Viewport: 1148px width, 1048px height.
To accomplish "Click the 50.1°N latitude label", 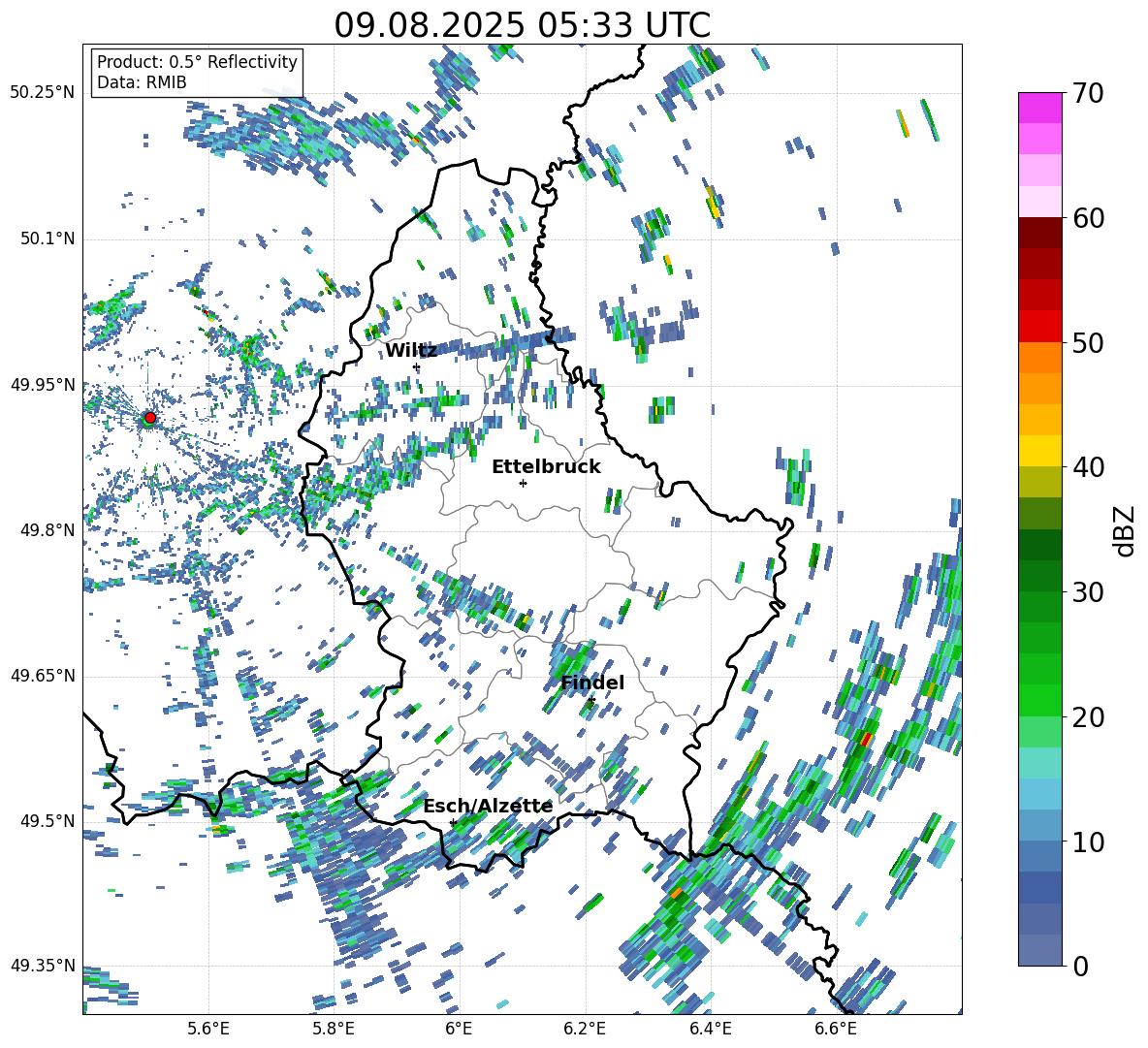I will click(48, 239).
